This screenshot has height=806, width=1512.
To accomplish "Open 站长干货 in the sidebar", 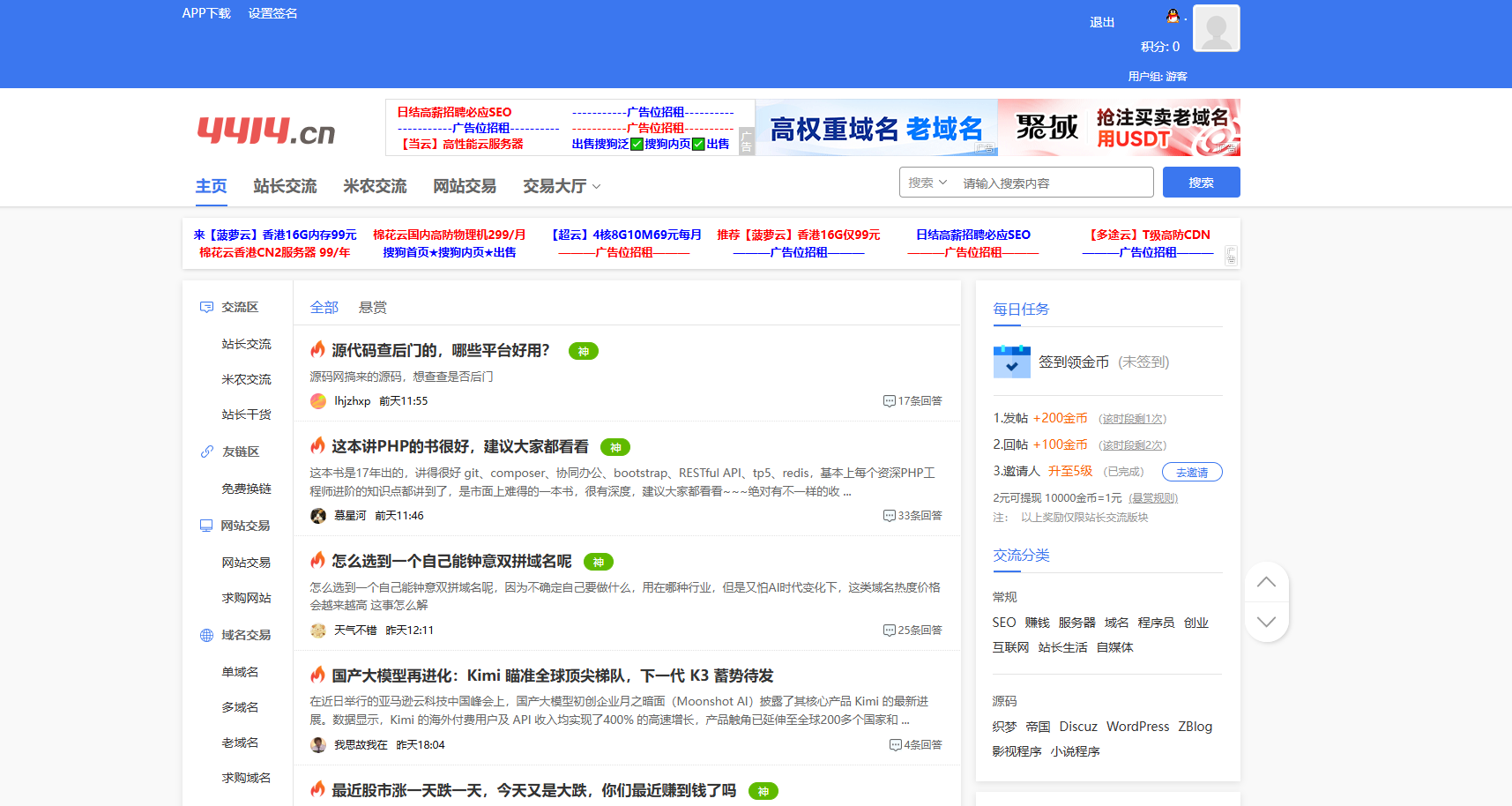I will pos(247,414).
